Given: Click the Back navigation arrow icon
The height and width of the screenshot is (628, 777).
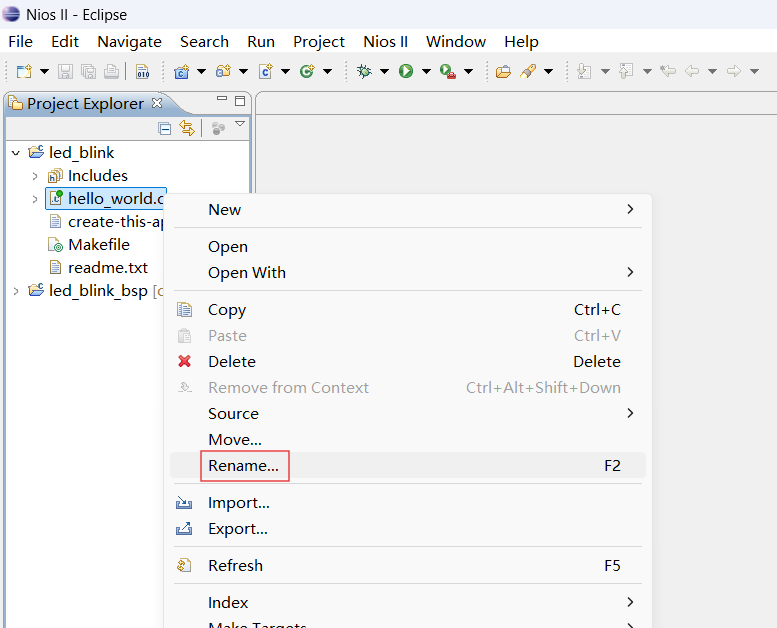Looking at the screenshot, I should tap(692, 71).
